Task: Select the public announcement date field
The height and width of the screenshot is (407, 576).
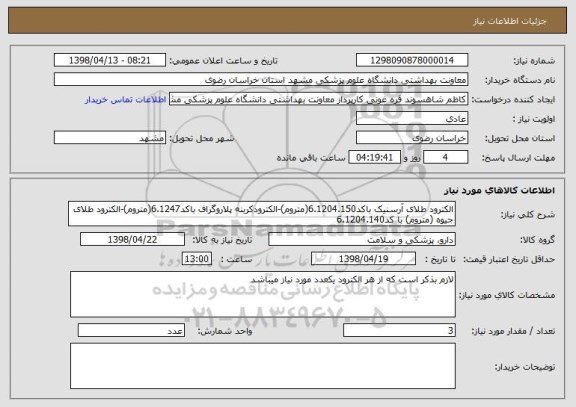Action: [110, 60]
